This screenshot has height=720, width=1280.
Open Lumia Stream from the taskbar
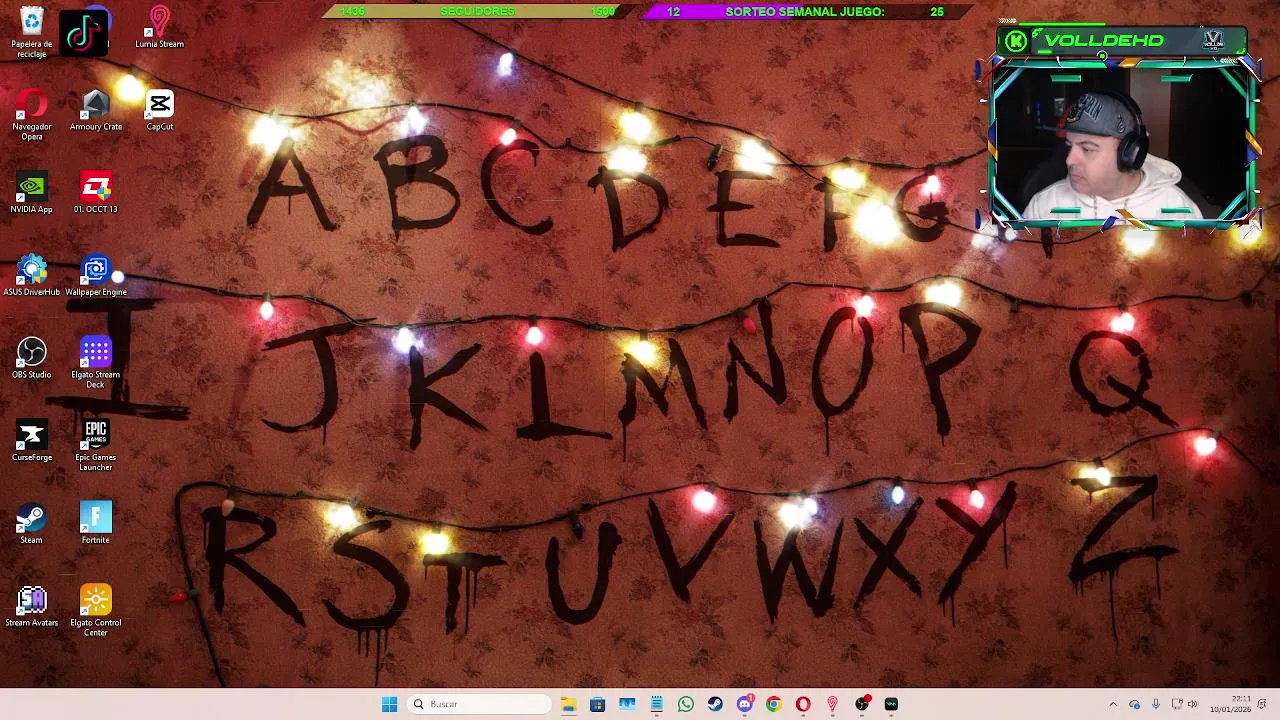(x=832, y=704)
